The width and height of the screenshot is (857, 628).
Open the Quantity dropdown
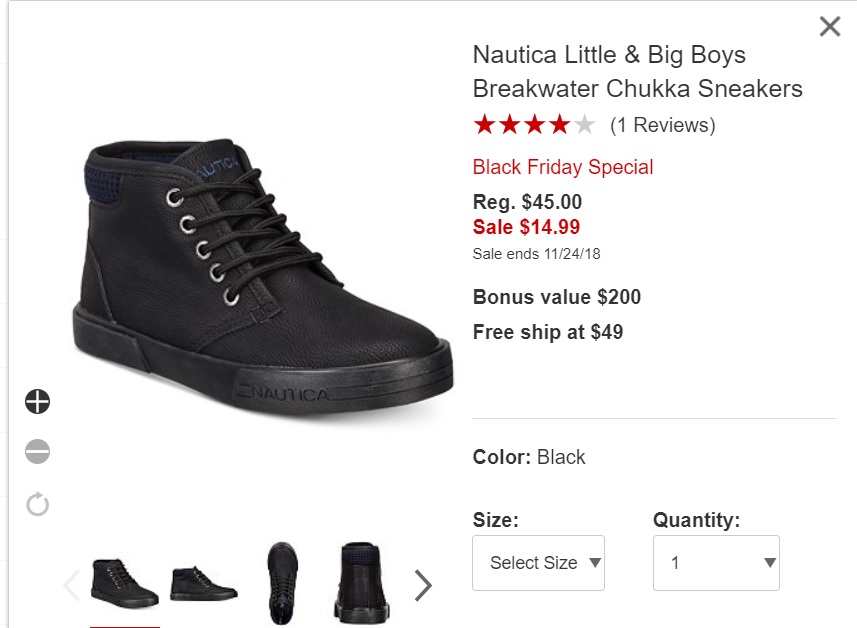pyautogui.click(x=716, y=563)
